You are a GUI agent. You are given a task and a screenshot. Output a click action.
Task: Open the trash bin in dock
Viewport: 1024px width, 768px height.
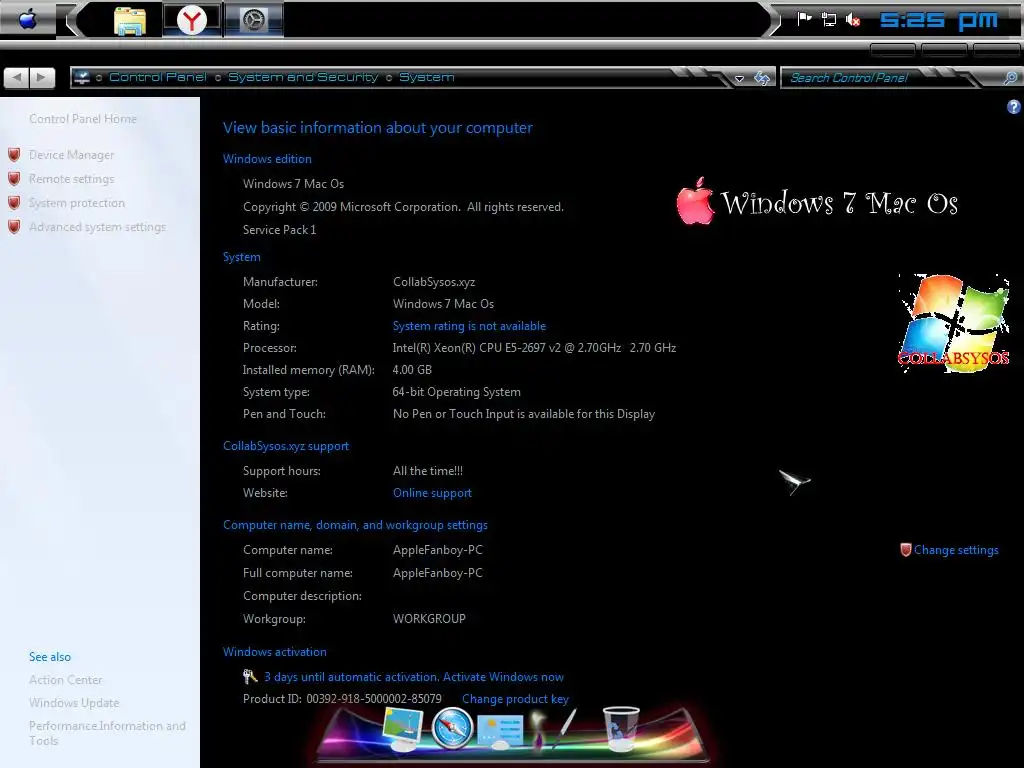pyautogui.click(x=620, y=729)
